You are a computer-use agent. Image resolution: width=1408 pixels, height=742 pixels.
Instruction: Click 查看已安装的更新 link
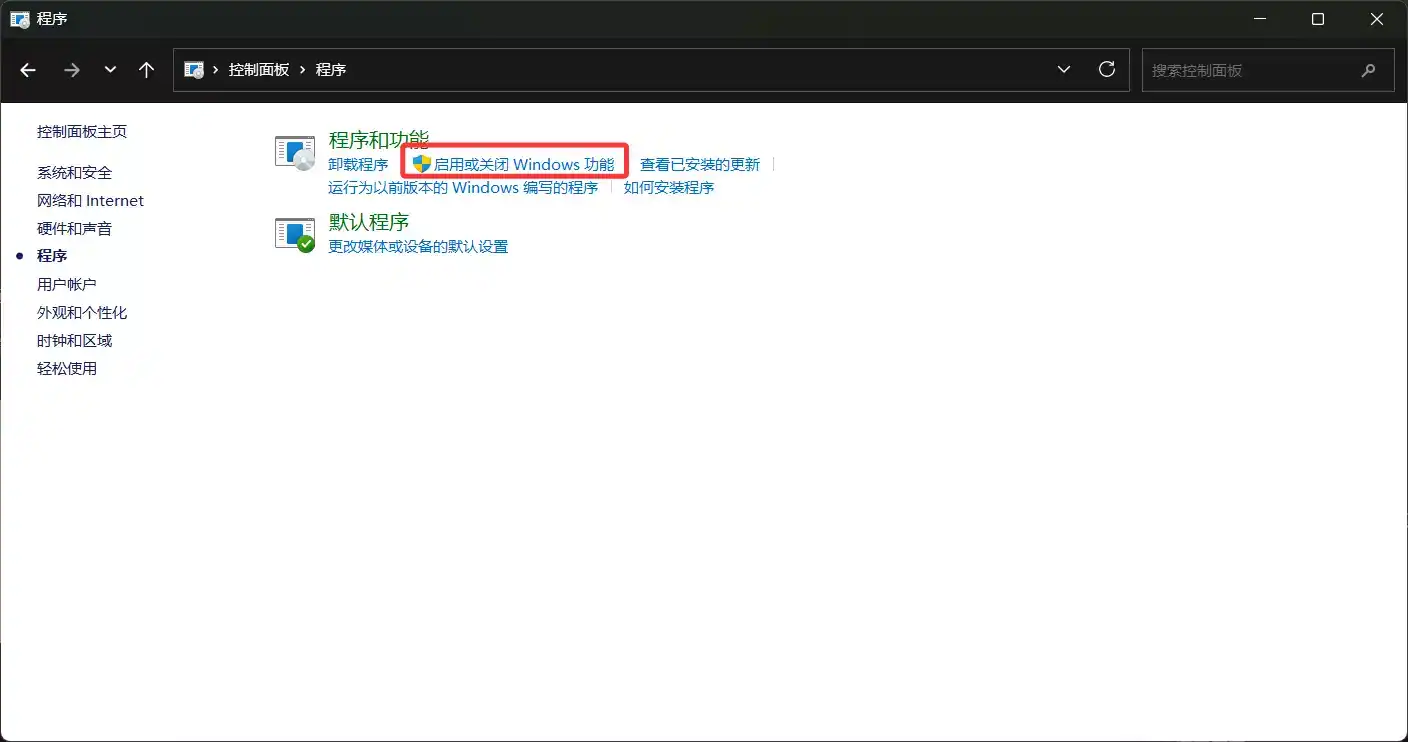point(700,165)
